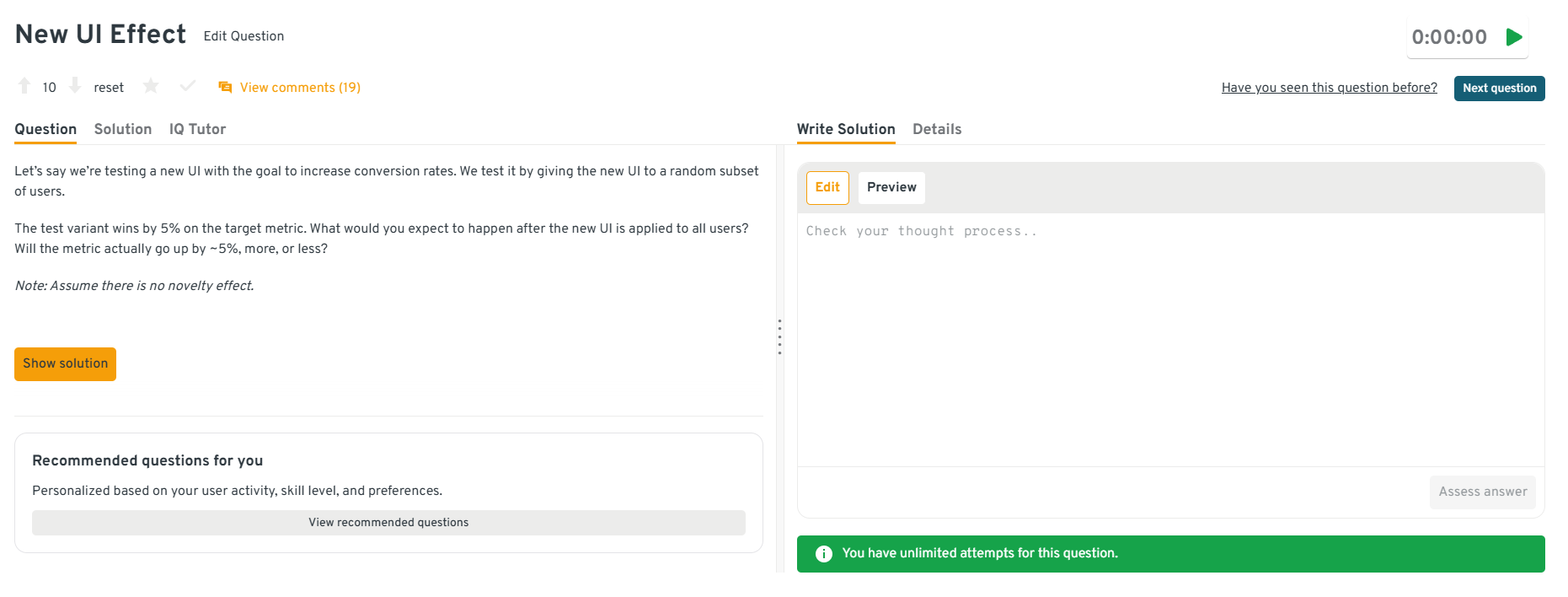Downvote the question with the down arrow
1568x597 pixels.
(x=75, y=86)
